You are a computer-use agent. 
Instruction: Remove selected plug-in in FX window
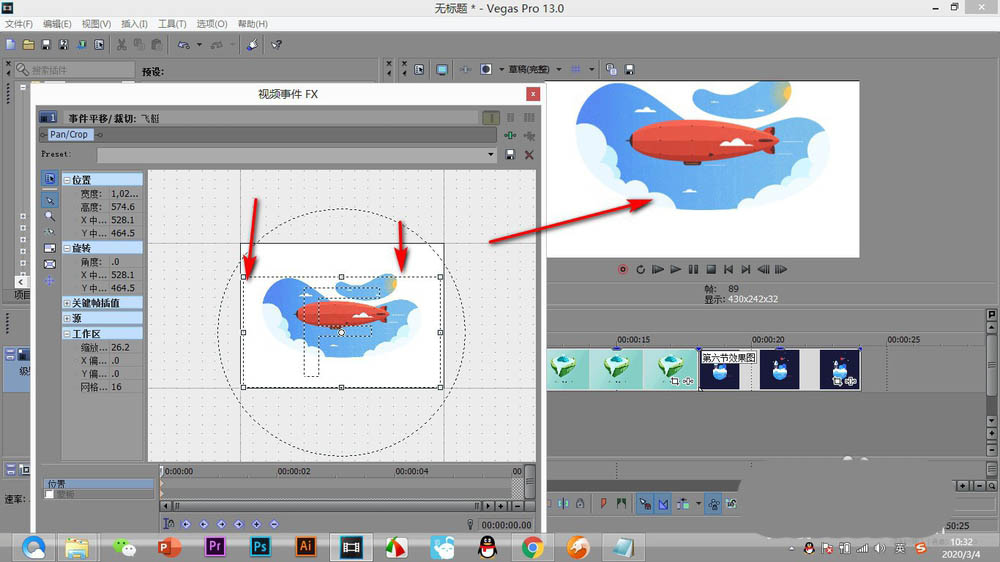pyautogui.click(x=529, y=135)
